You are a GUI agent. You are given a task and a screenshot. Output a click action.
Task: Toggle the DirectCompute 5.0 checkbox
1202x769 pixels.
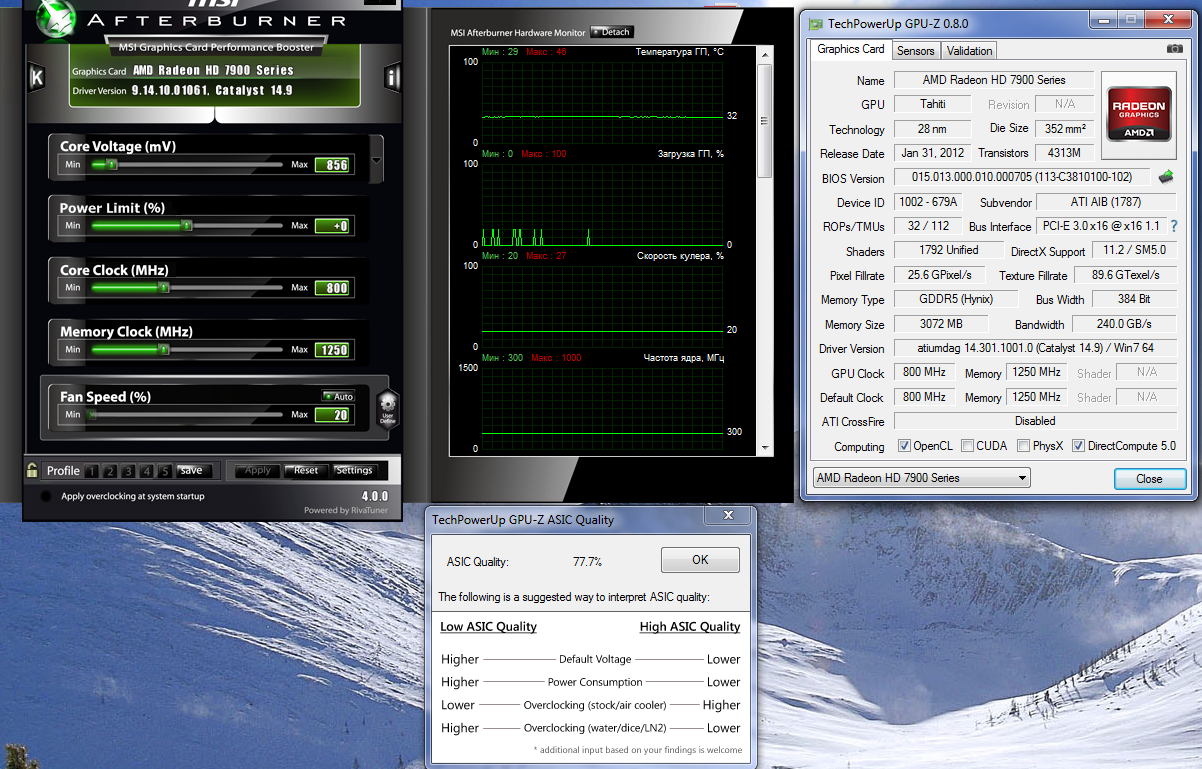(1079, 446)
